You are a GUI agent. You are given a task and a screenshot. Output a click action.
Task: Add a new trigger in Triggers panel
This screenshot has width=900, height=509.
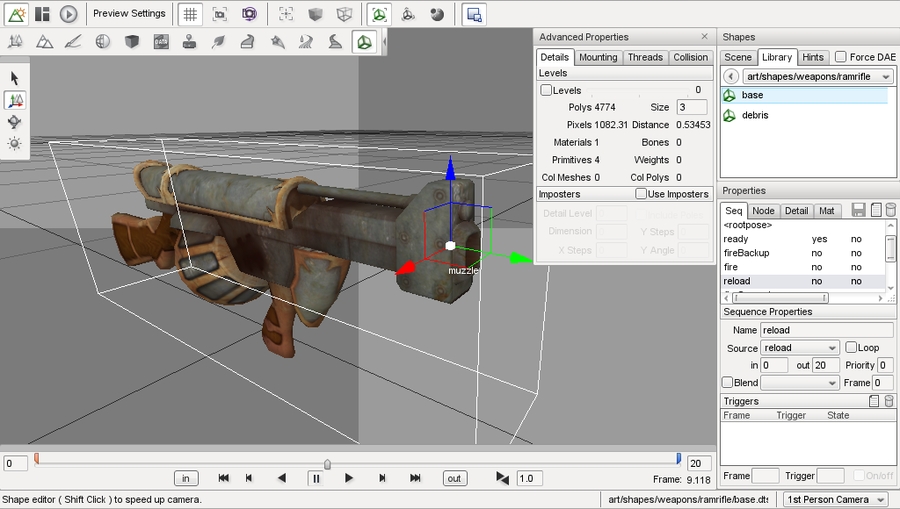(x=874, y=401)
